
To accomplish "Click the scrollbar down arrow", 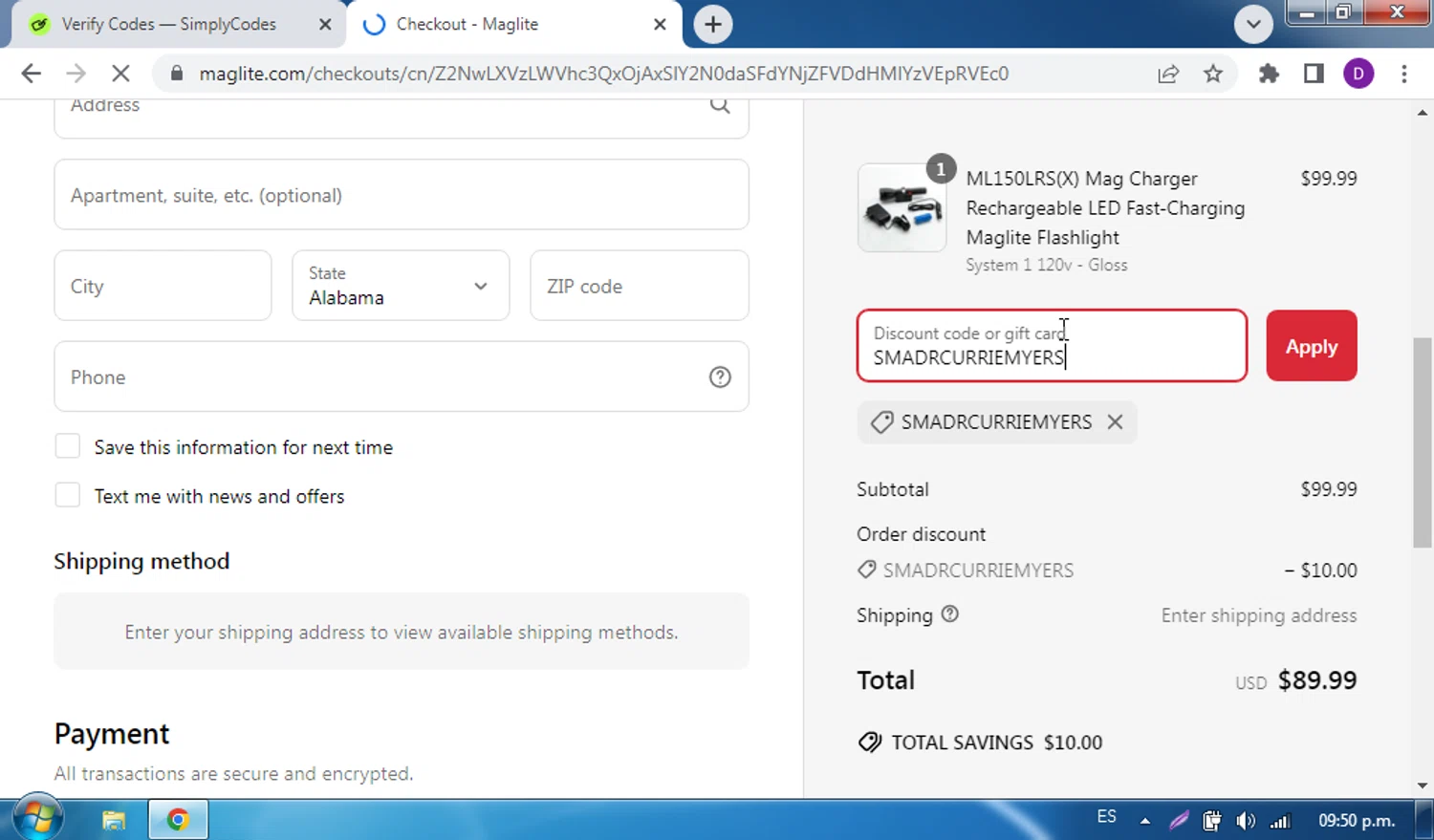I will [1423, 786].
